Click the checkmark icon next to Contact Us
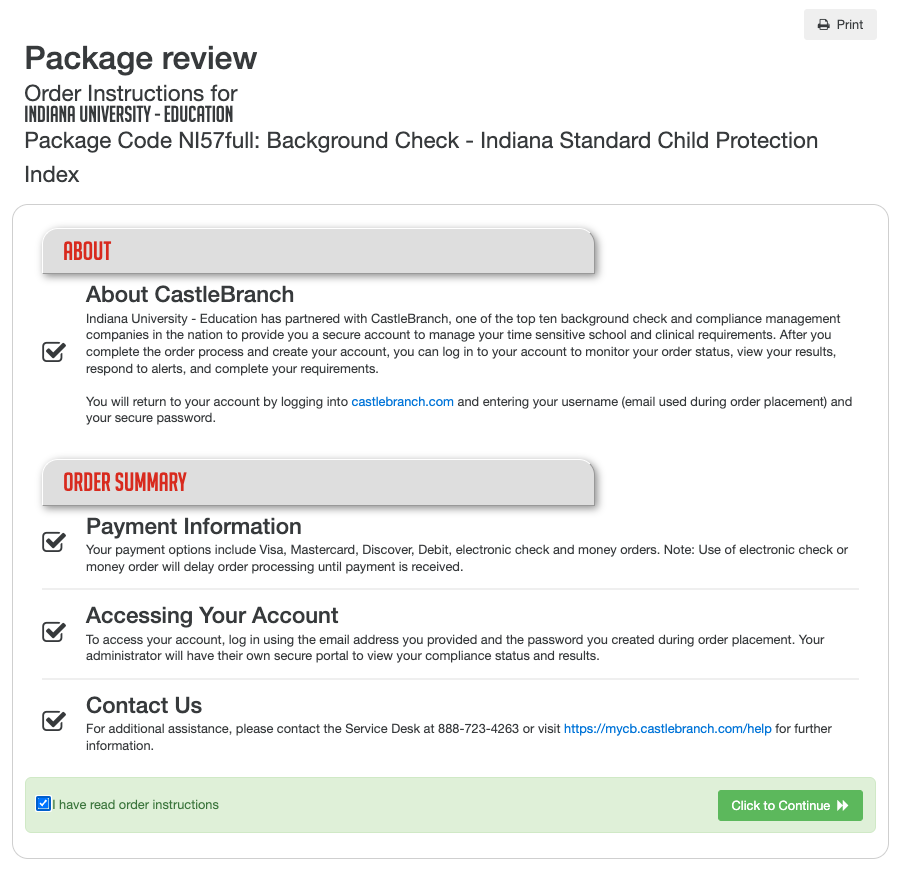The image size is (899, 872). tap(53, 721)
